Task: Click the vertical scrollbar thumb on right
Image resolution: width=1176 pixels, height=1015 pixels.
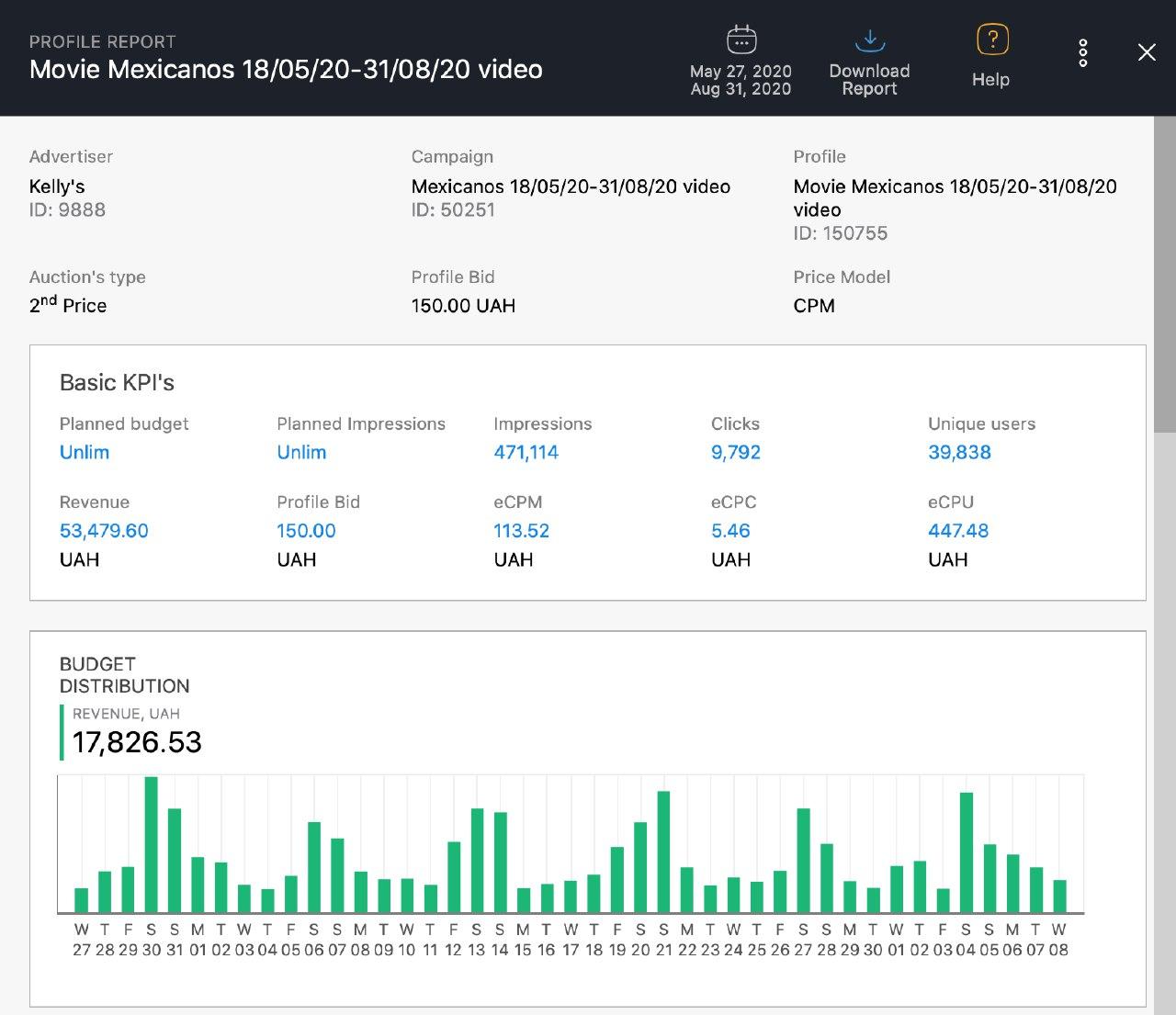Action: tap(1164, 276)
